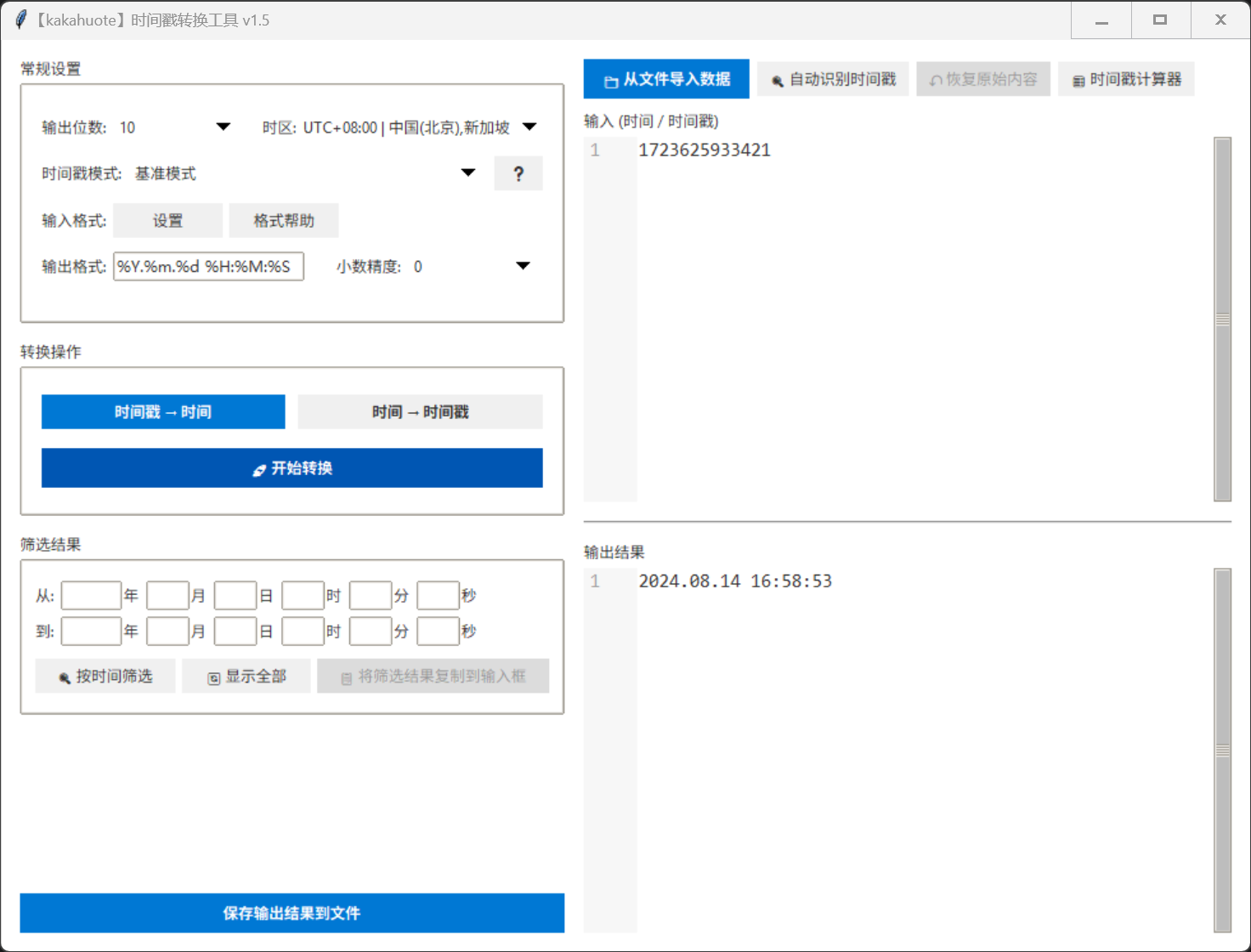Select timestamp → time (时间戳→时间) mode
Image resolution: width=1251 pixels, height=952 pixels.
point(163,412)
